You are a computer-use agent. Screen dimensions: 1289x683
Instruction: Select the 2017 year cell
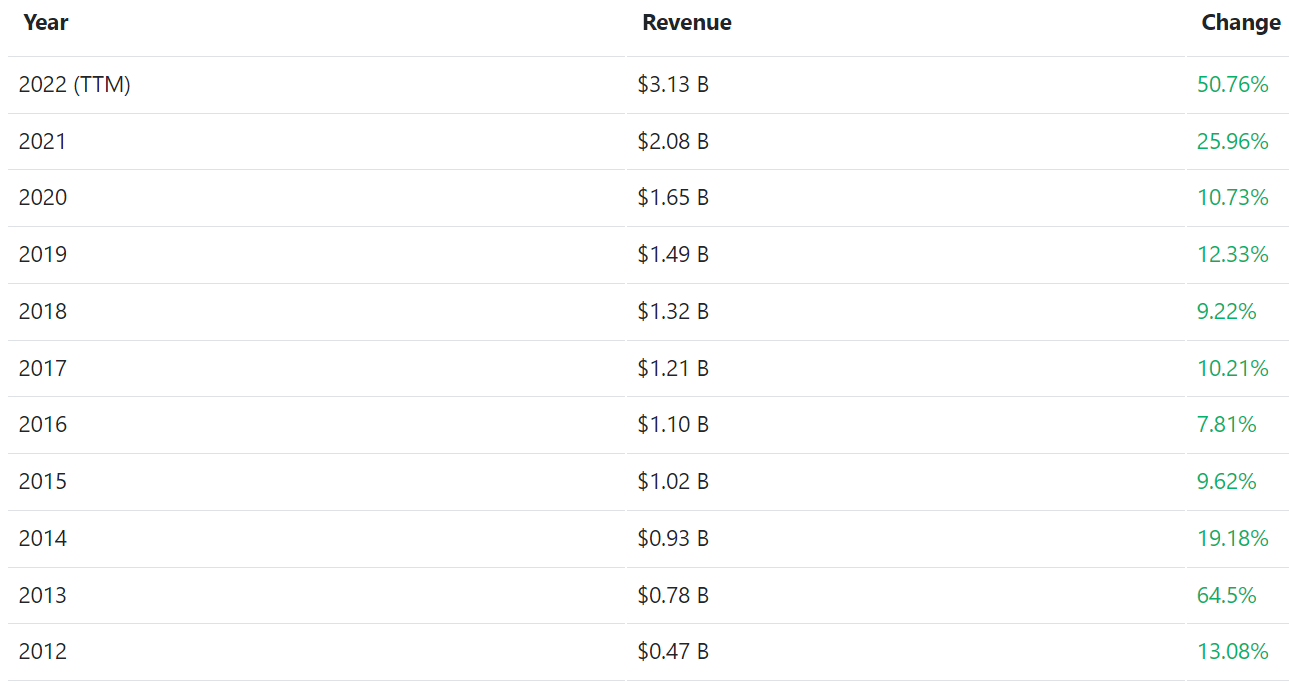point(43,369)
